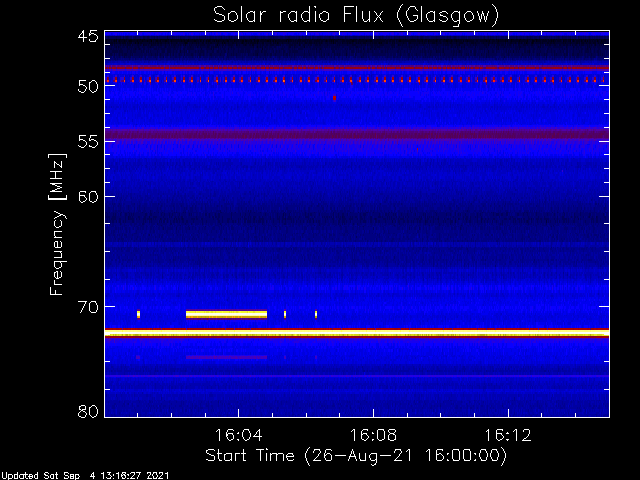Click the 16:08 time axis label
The height and width of the screenshot is (480, 640).
(x=373, y=435)
